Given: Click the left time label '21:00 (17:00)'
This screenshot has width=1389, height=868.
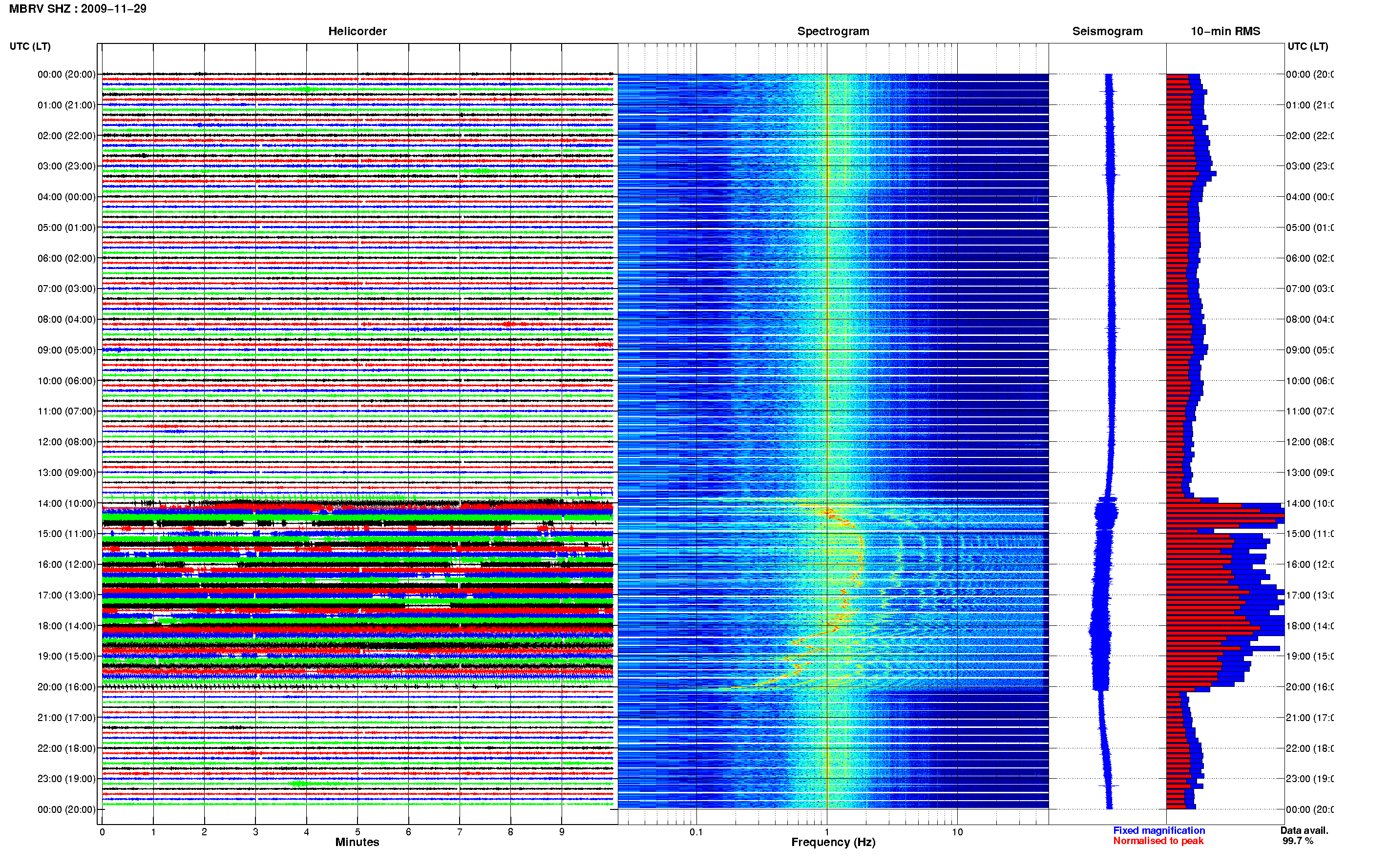Looking at the screenshot, I should (x=66, y=718).
